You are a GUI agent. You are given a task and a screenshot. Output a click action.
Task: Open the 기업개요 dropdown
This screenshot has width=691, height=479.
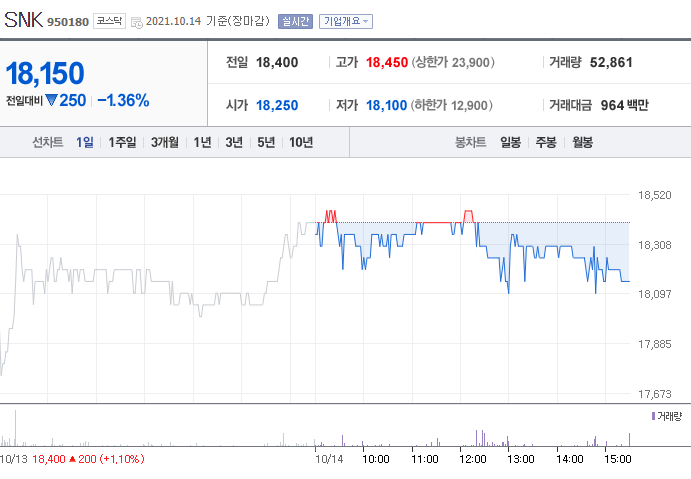346,21
